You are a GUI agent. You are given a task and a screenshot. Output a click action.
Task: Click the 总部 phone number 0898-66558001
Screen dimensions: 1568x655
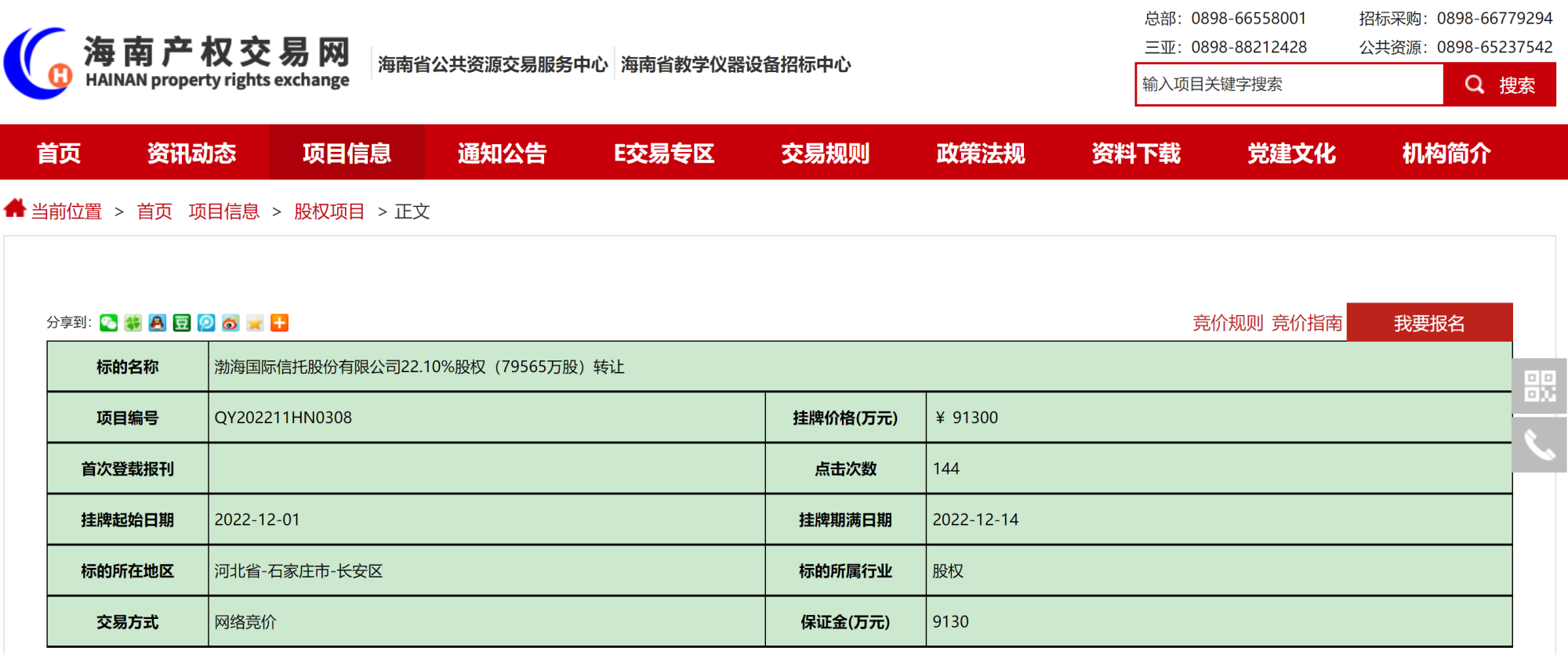point(1249,18)
